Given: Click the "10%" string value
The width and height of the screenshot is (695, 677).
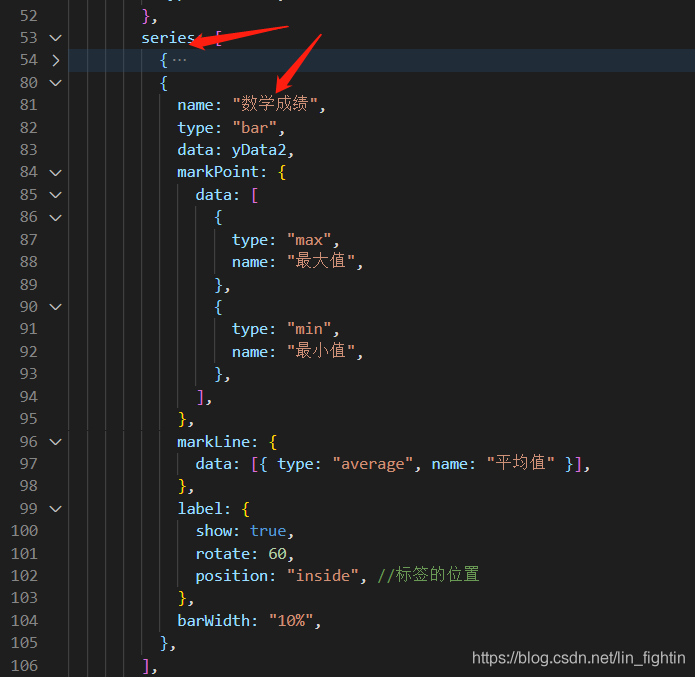Looking at the screenshot, I should (291, 621).
